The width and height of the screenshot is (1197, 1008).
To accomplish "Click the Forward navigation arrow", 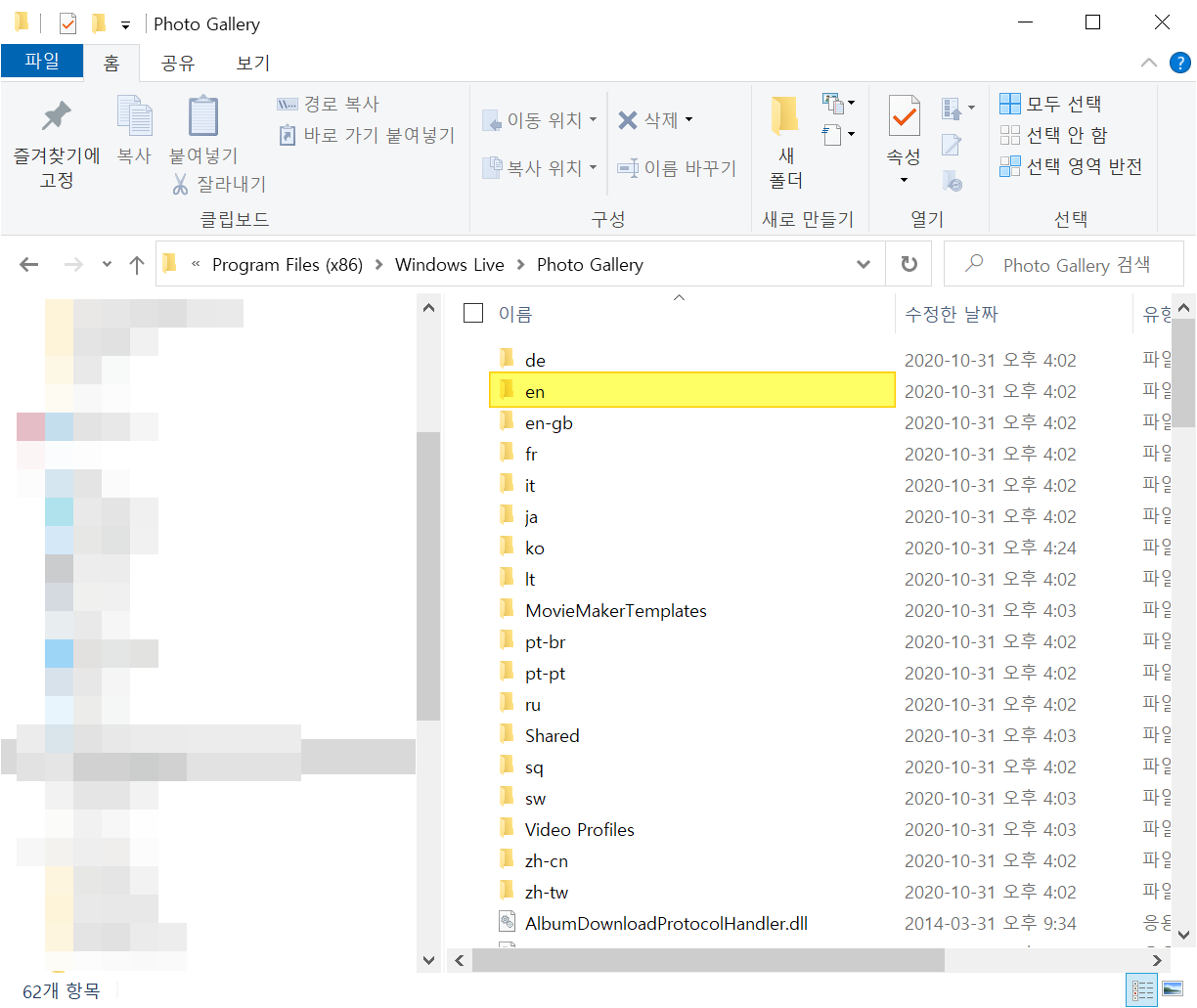I will (73, 264).
